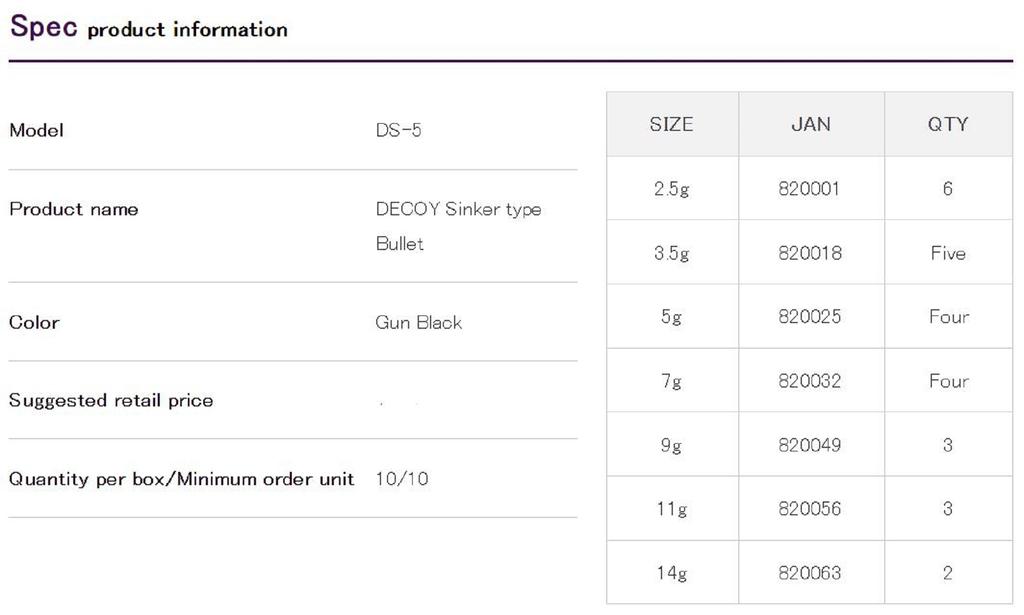Click the DECOY Sinker type product name

pos(458,210)
